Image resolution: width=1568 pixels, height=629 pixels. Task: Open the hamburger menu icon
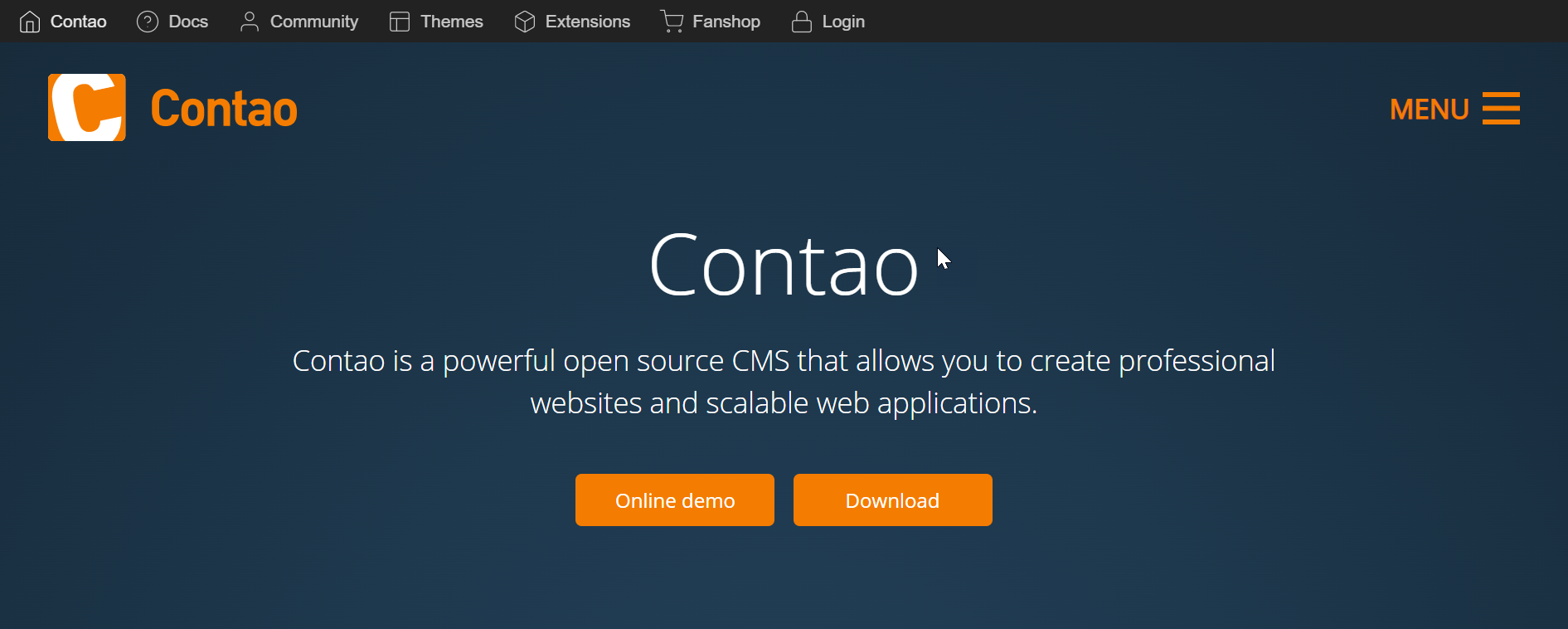[x=1501, y=108]
